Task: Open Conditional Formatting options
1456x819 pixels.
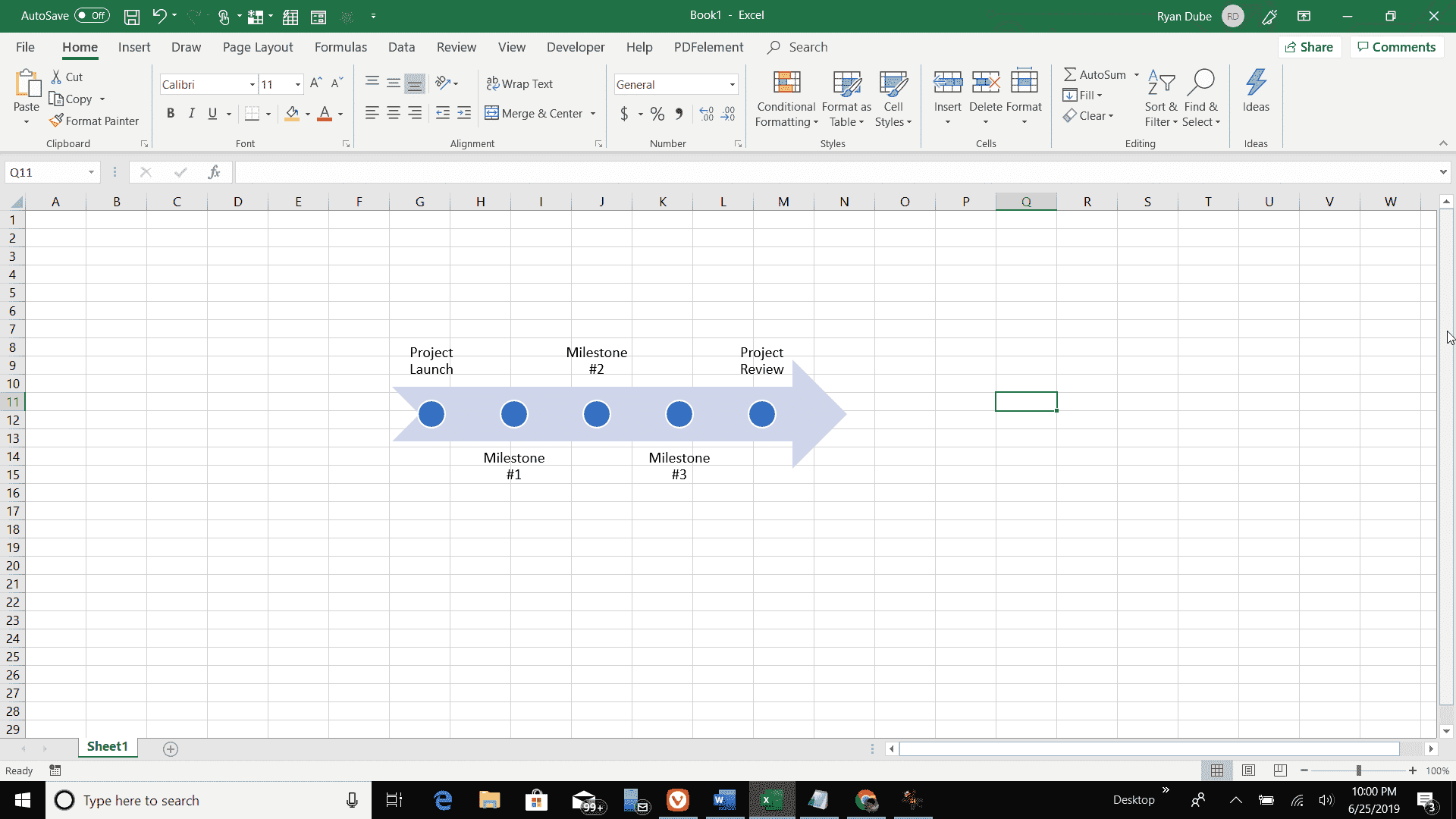Action: pyautogui.click(x=786, y=99)
